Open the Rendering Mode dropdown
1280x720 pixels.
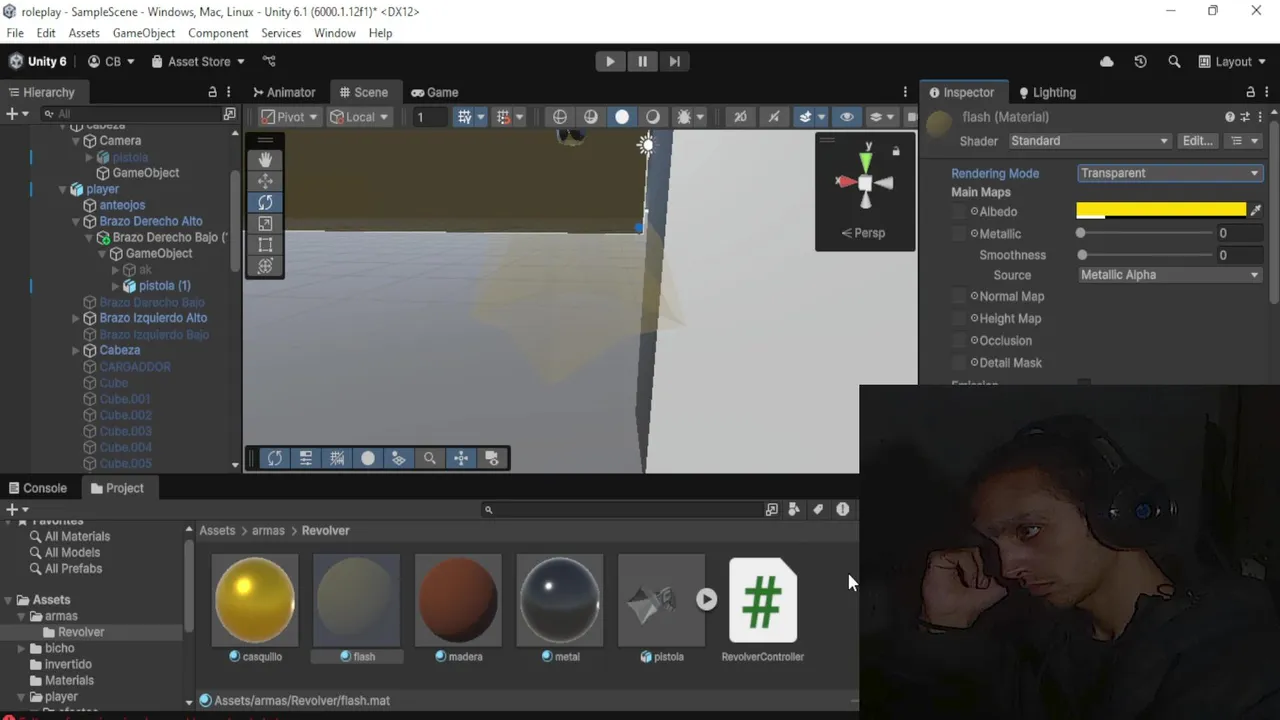pyautogui.click(x=1170, y=173)
